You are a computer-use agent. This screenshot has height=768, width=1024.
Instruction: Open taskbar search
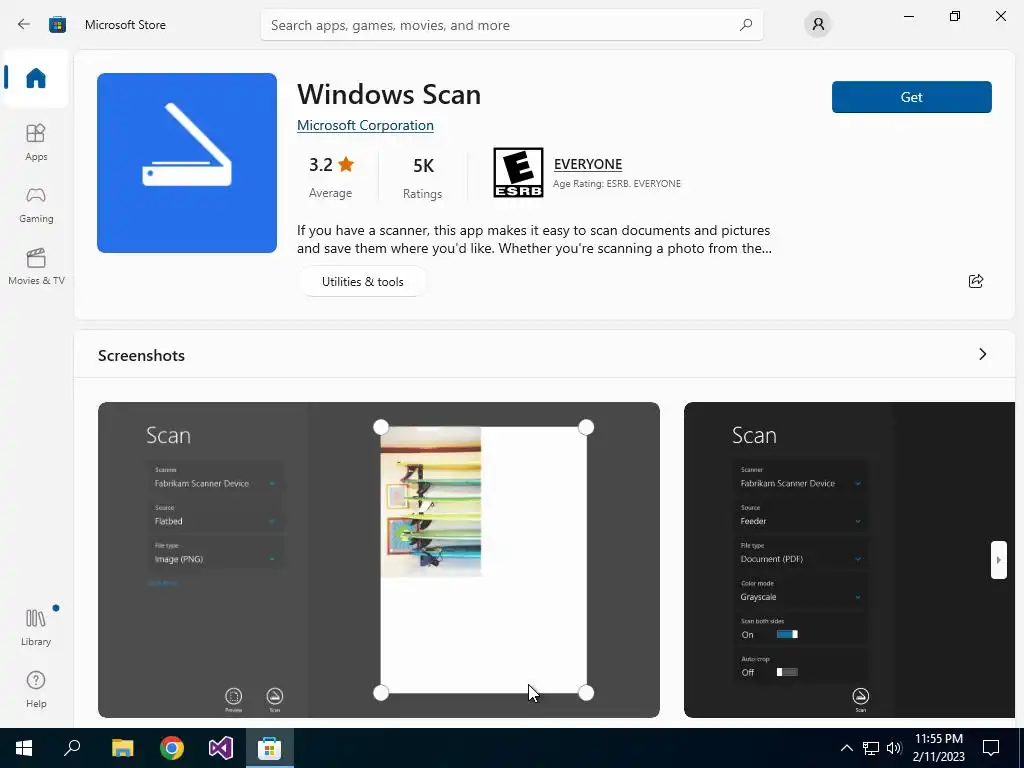[72, 748]
